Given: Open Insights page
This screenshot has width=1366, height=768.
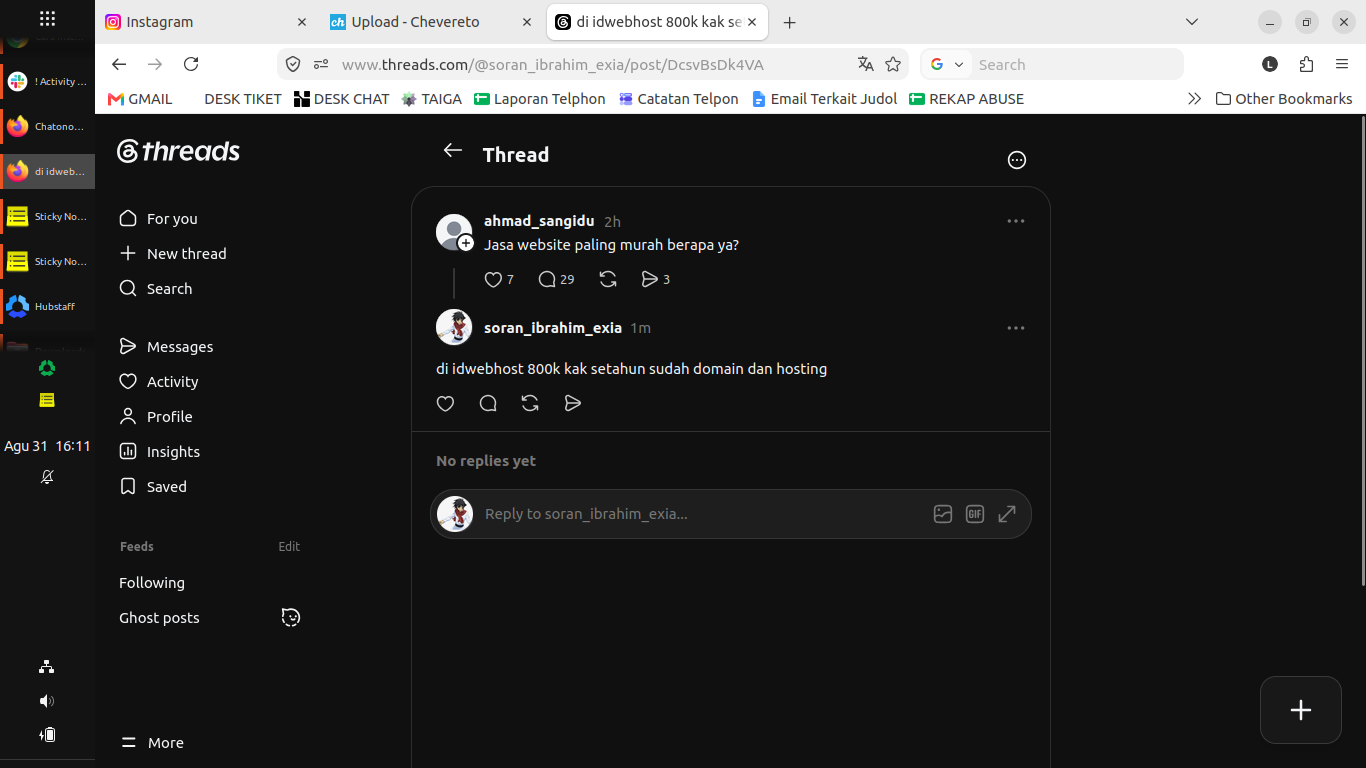Looking at the screenshot, I should (160, 452).
